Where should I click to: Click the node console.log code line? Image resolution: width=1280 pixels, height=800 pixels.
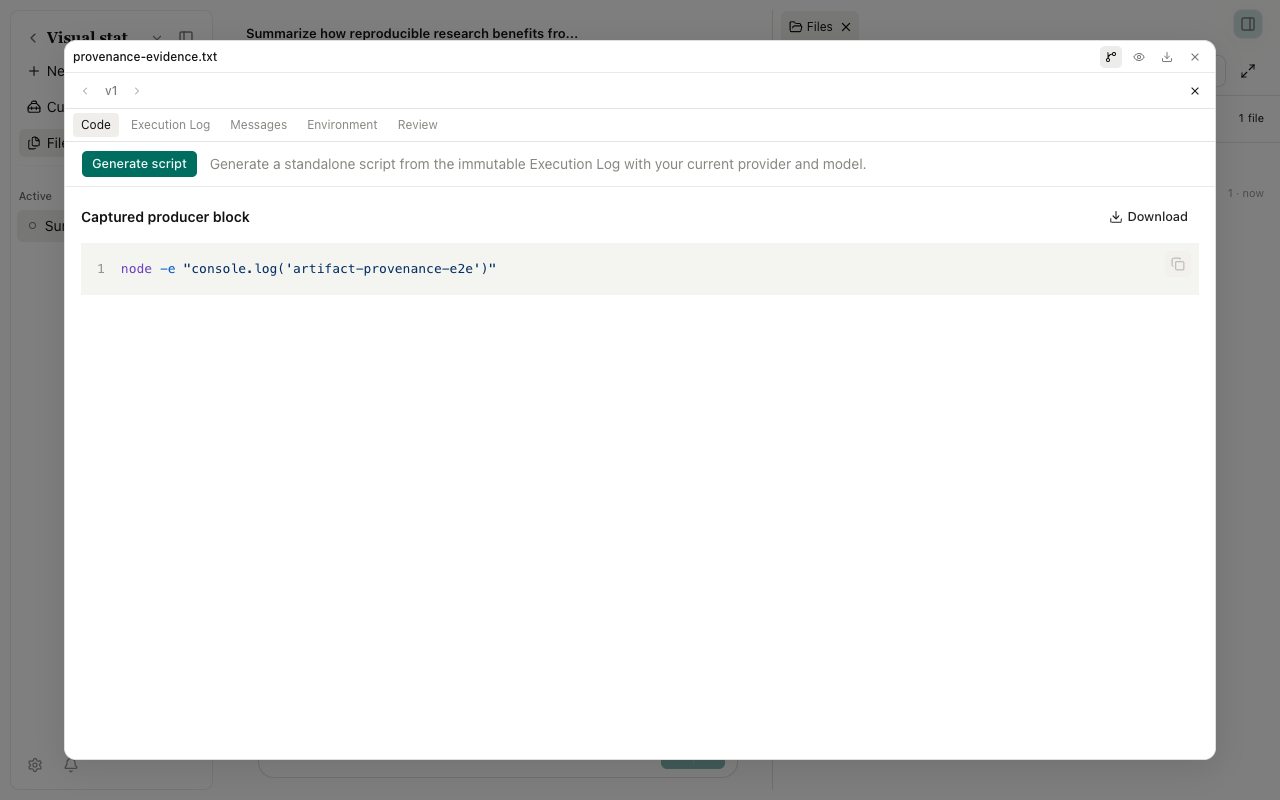[x=308, y=269]
